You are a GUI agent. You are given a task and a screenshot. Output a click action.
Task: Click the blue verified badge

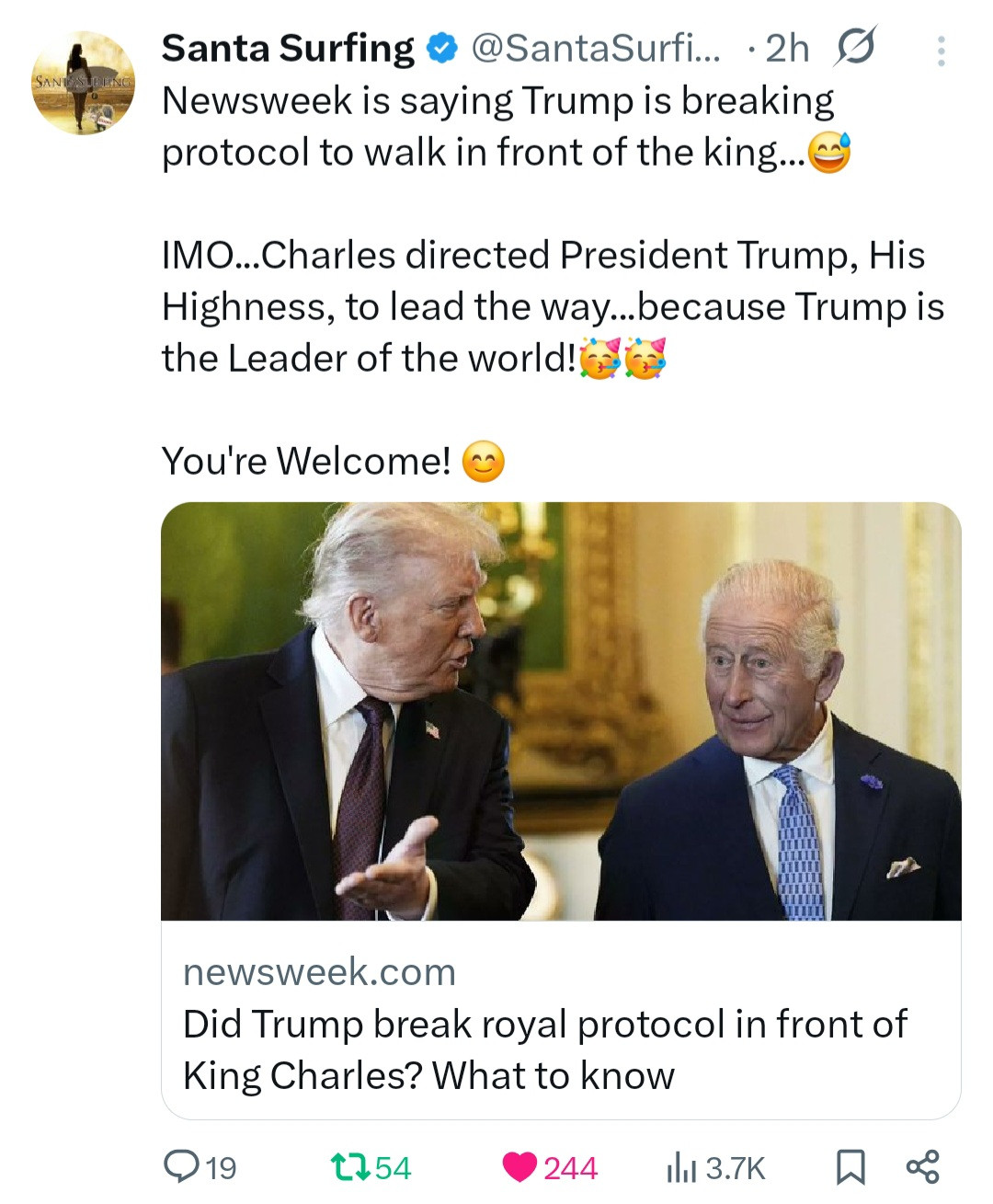click(x=443, y=49)
